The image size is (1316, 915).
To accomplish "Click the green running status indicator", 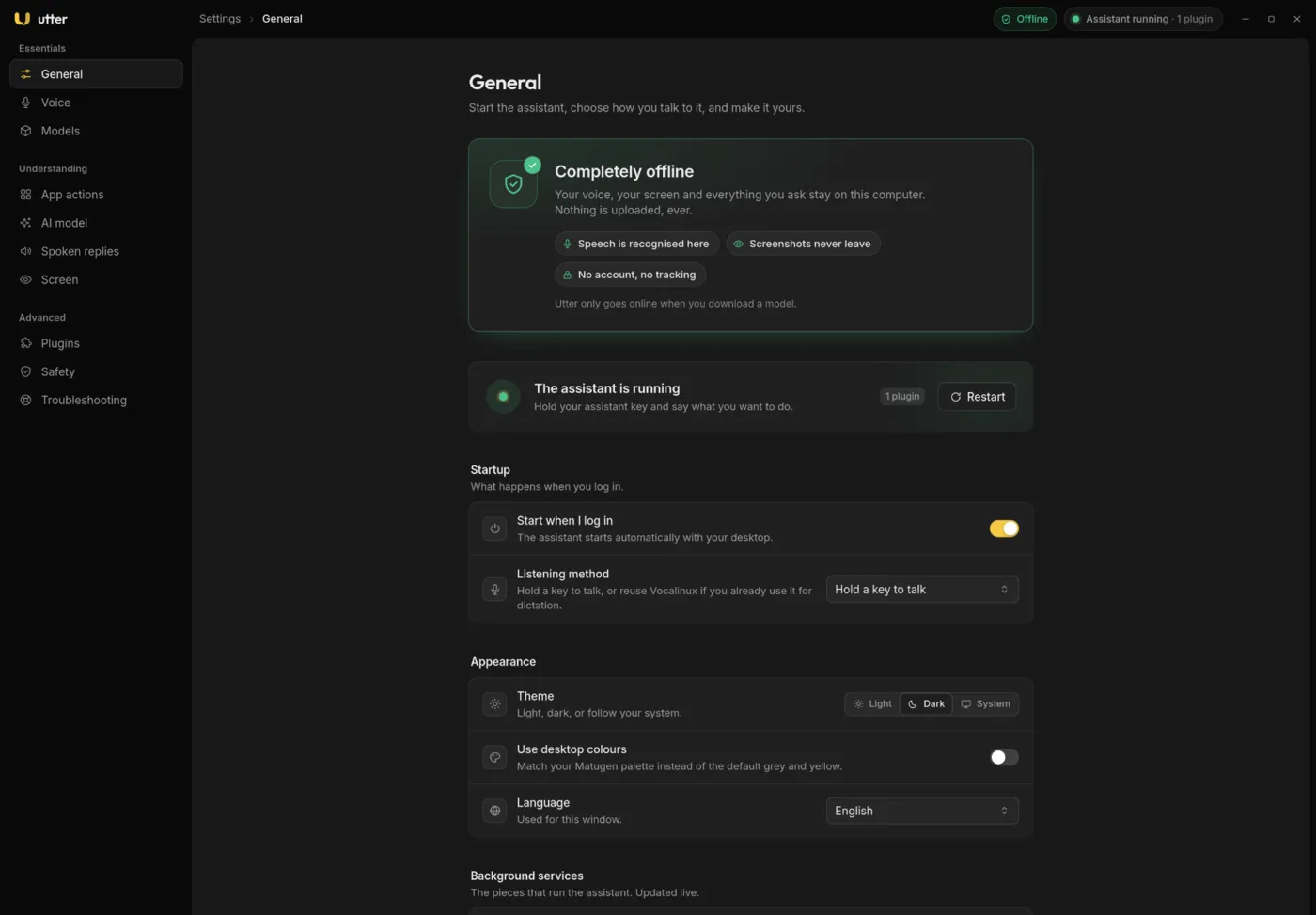I will (503, 397).
